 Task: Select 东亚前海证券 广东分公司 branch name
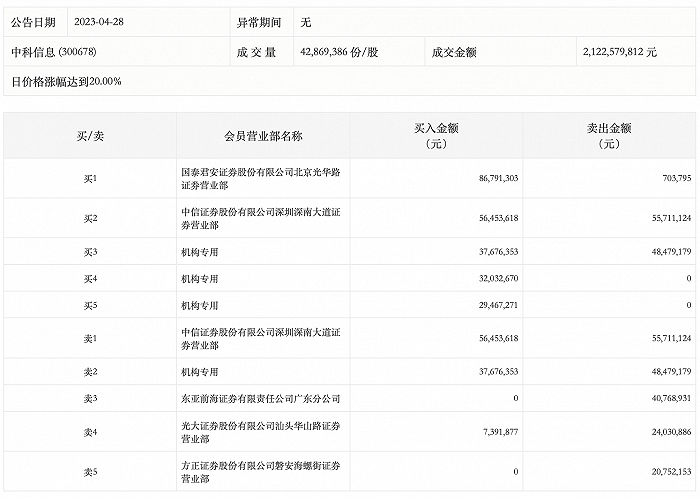[x=248, y=398]
